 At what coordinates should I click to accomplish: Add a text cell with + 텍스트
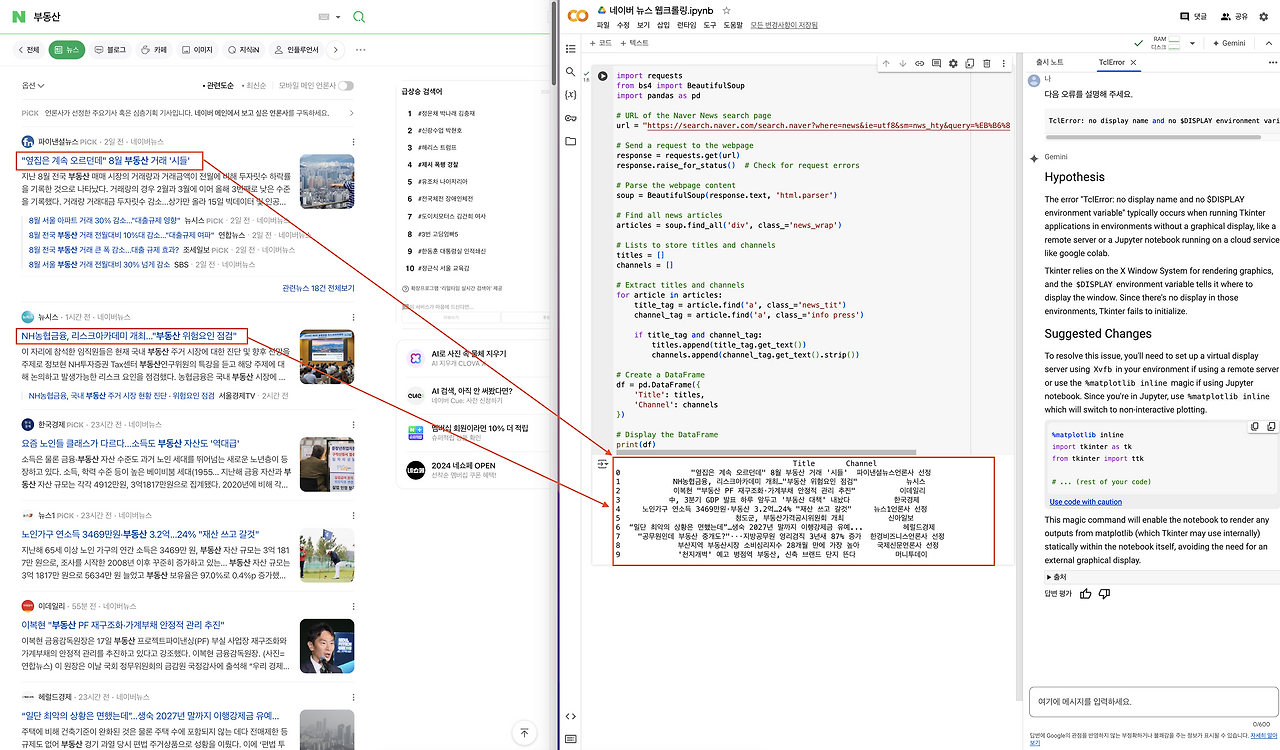636,43
